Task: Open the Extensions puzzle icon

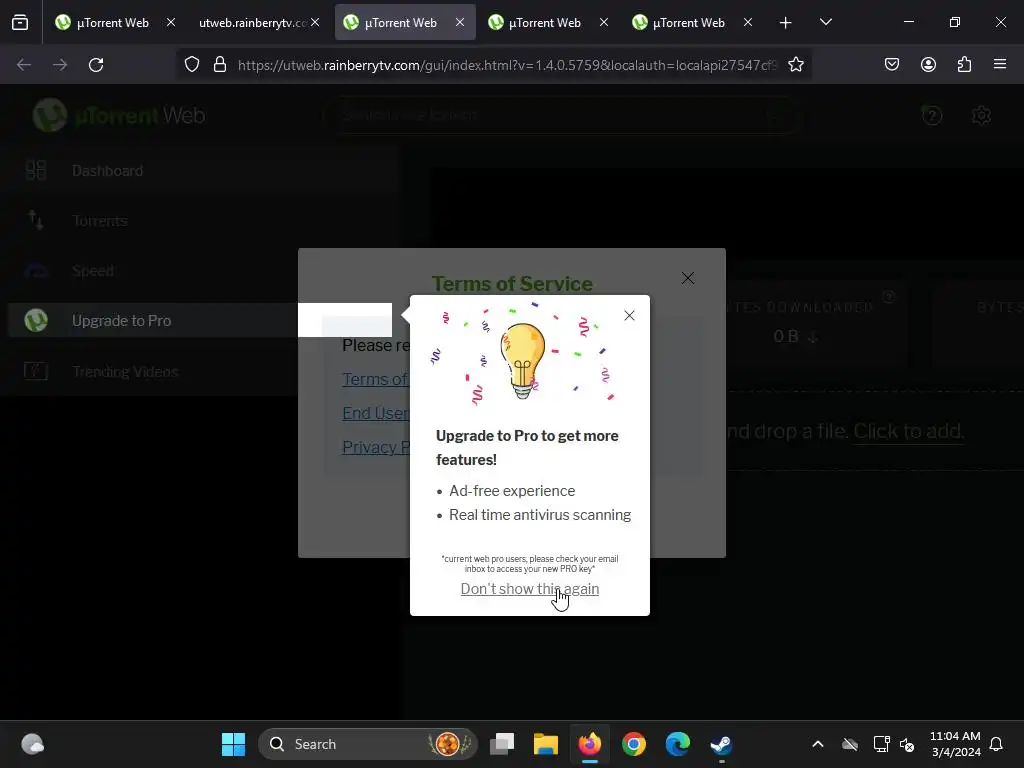Action: [x=965, y=64]
